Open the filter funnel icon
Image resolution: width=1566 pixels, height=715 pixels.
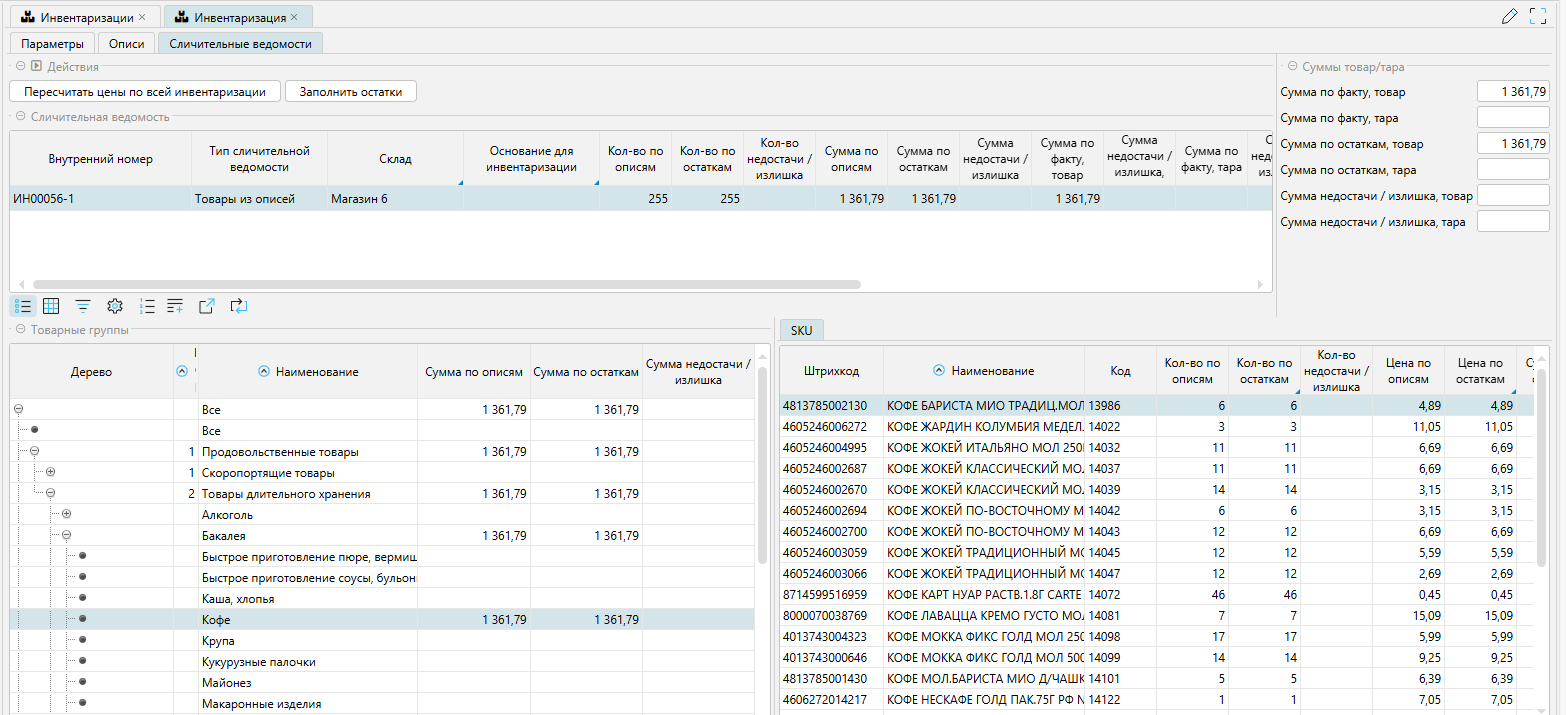click(83, 306)
